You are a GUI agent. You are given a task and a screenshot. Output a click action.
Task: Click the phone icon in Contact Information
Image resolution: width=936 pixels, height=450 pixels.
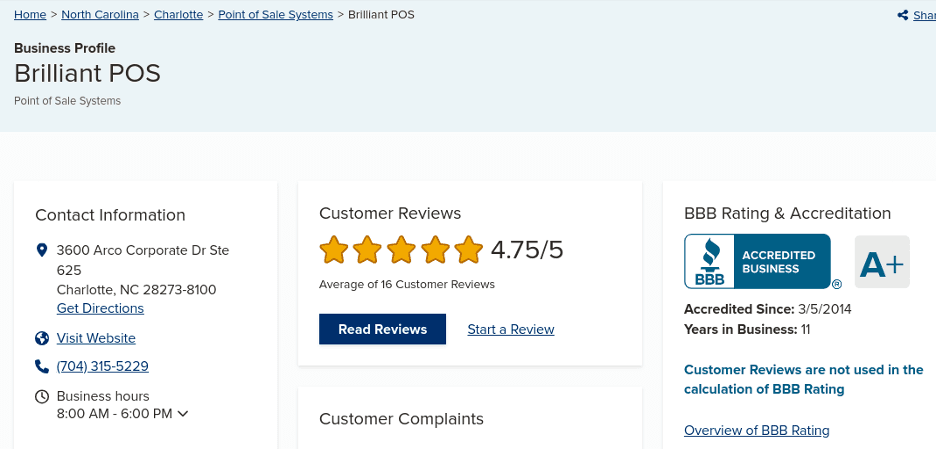(42, 366)
